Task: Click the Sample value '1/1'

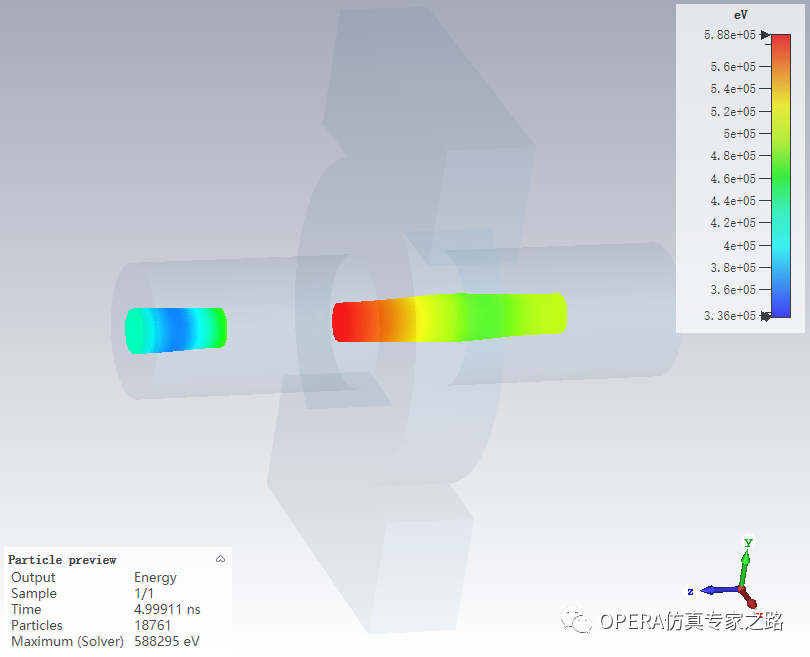Action: click(144, 593)
